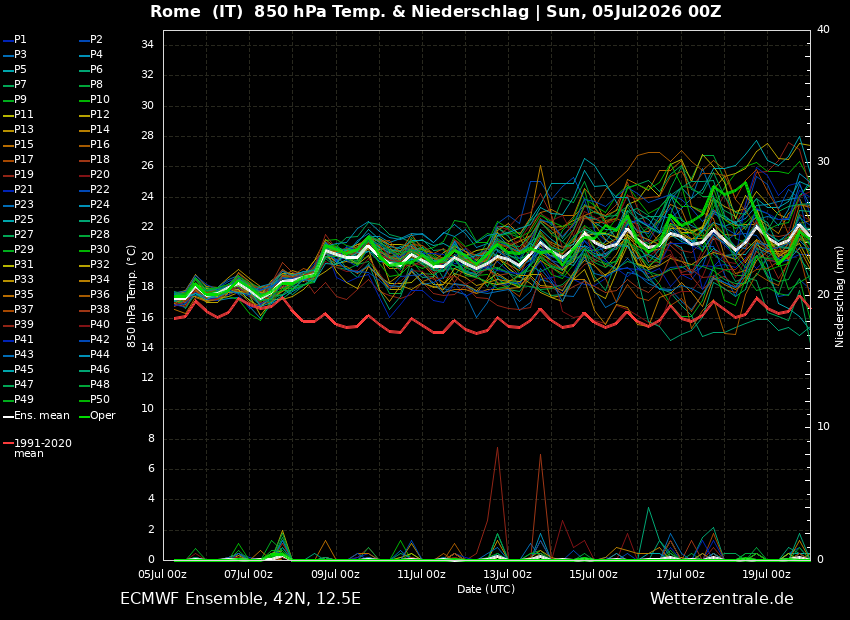This screenshot has height=620, width=850.
Task: Click the Wetterzentrale.de text
Action: (722, 599)
